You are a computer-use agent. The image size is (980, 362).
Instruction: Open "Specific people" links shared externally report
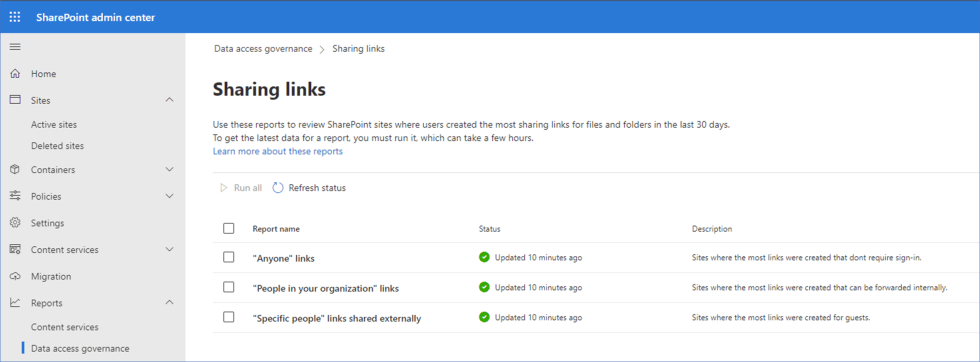[x=337, y=318]
